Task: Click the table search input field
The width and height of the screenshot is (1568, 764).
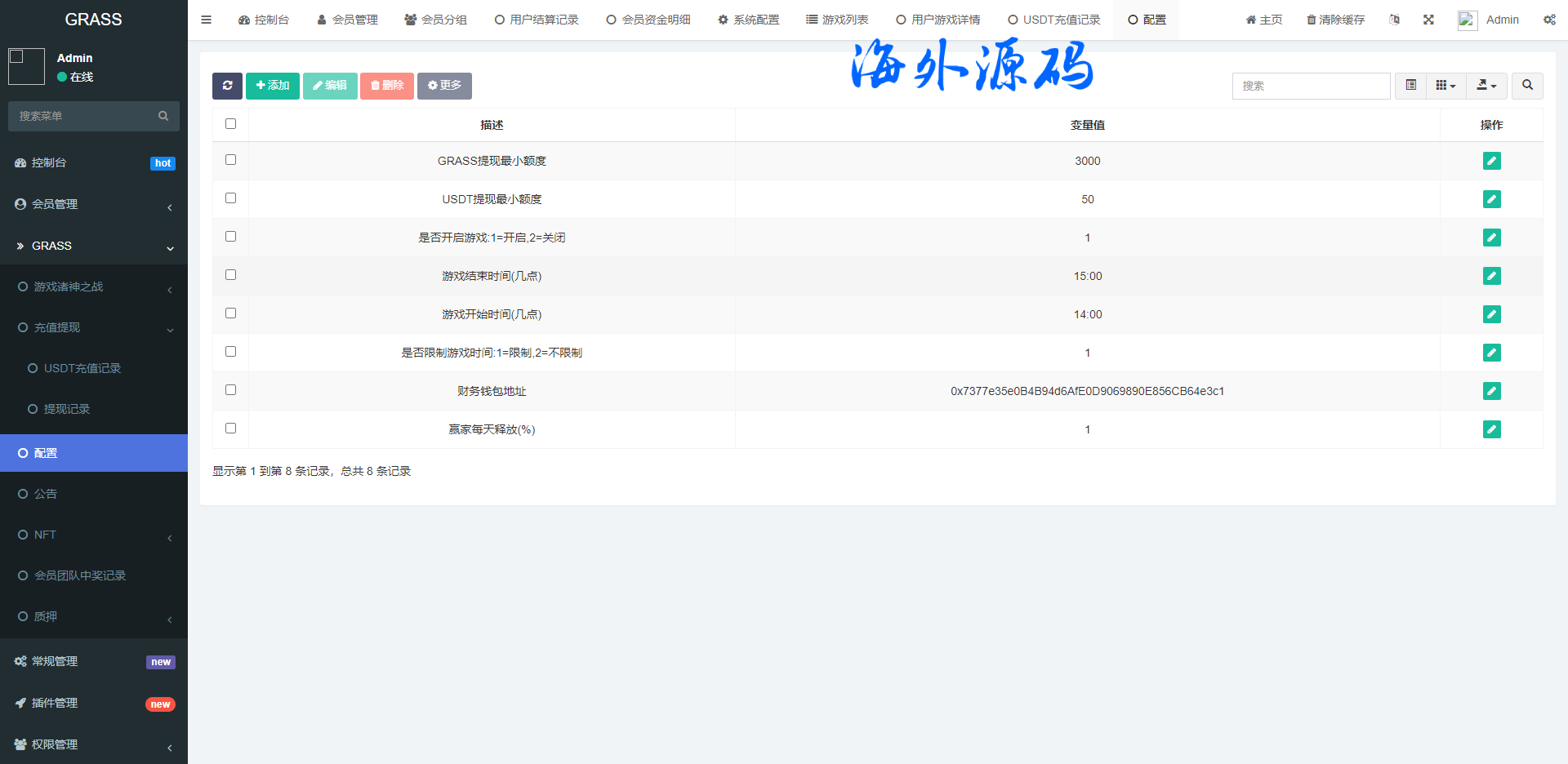Action: tap(1311, 86)
